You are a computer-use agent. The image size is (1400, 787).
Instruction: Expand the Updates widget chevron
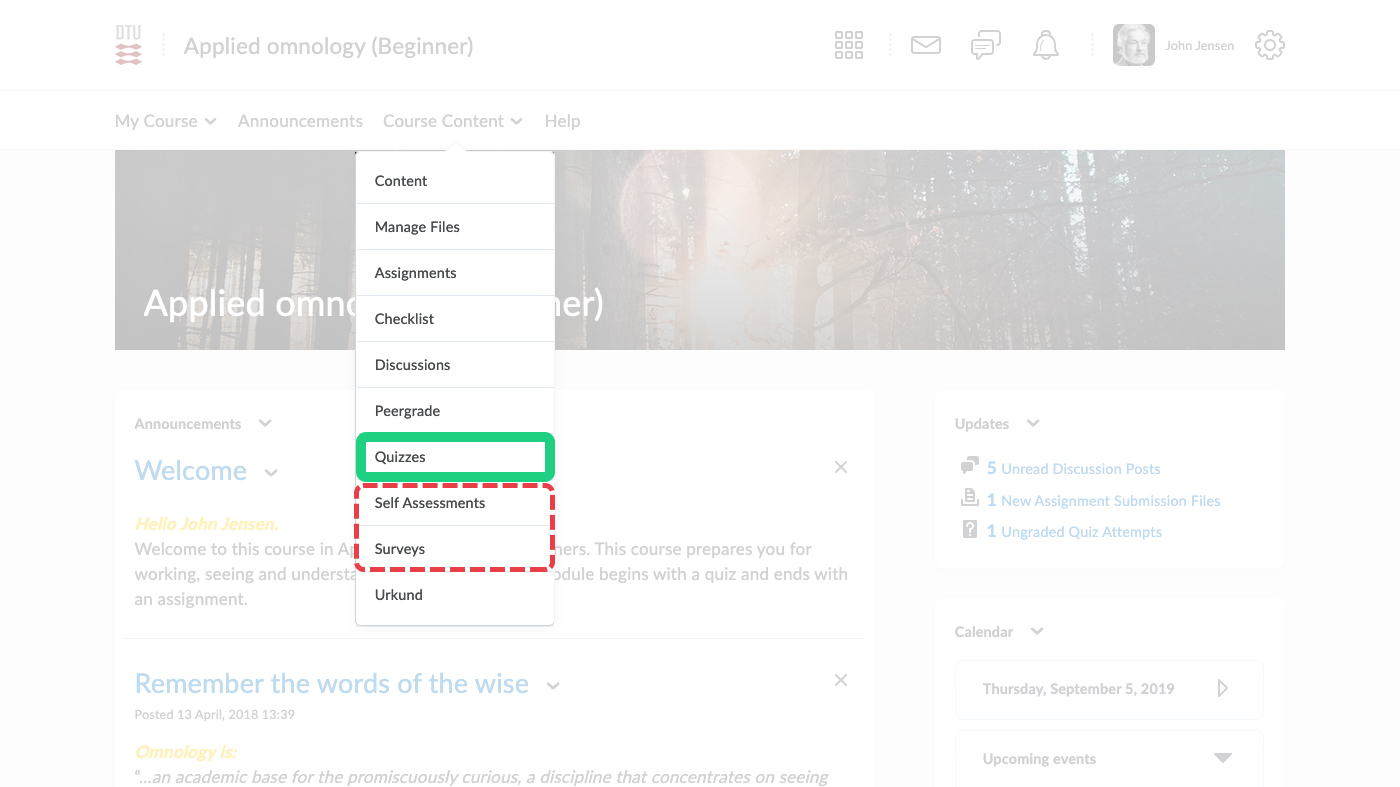(1033, 423)
